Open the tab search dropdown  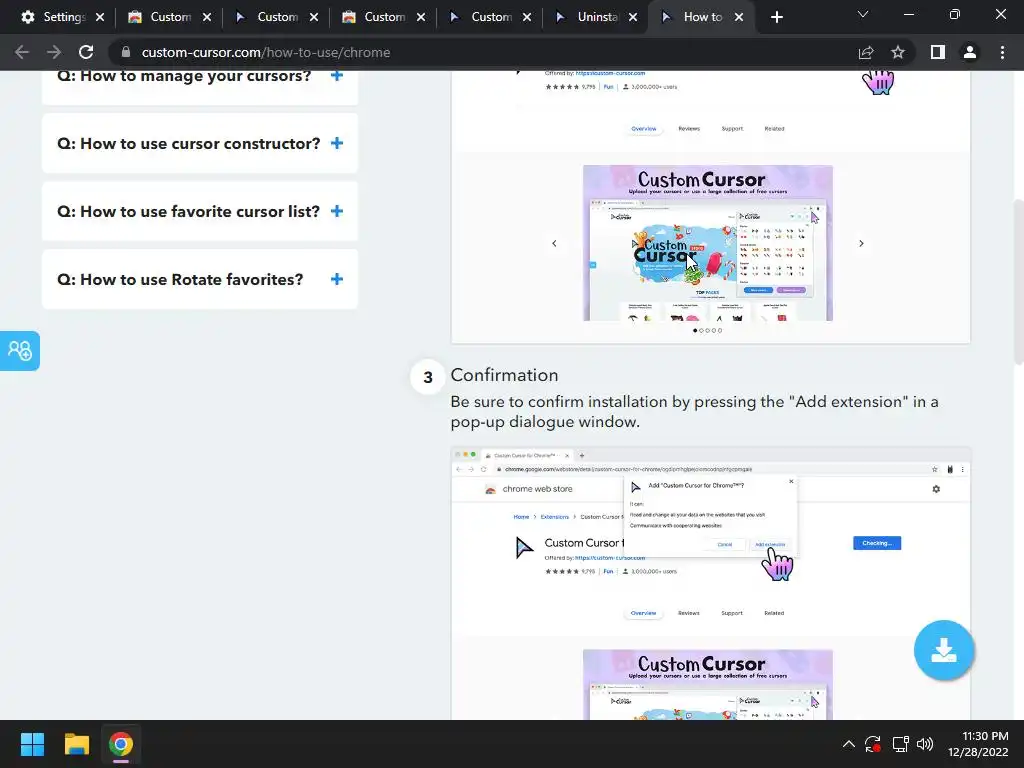click(x=863, y=14)
